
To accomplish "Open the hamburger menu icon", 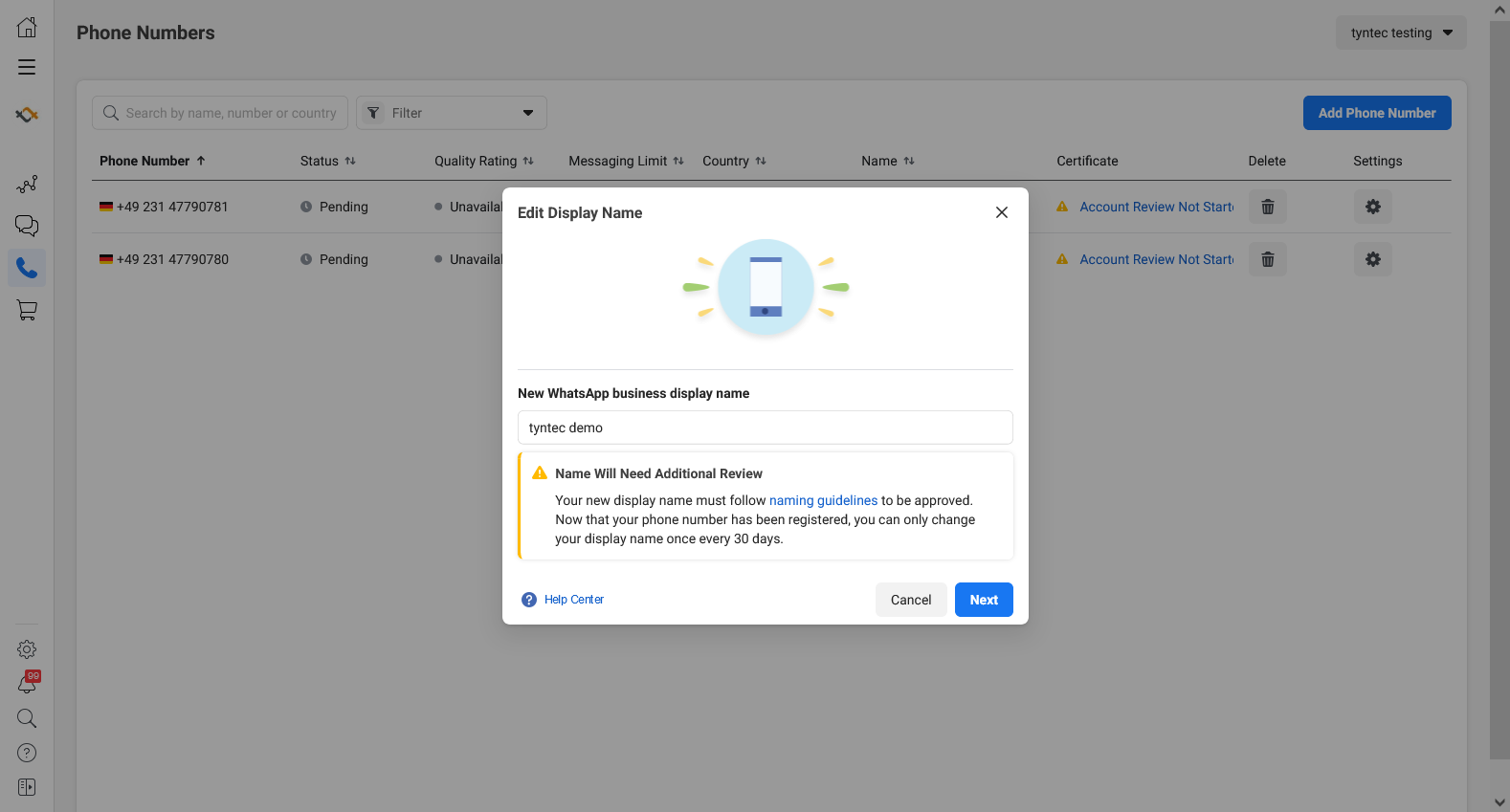I will coord(27,67).
